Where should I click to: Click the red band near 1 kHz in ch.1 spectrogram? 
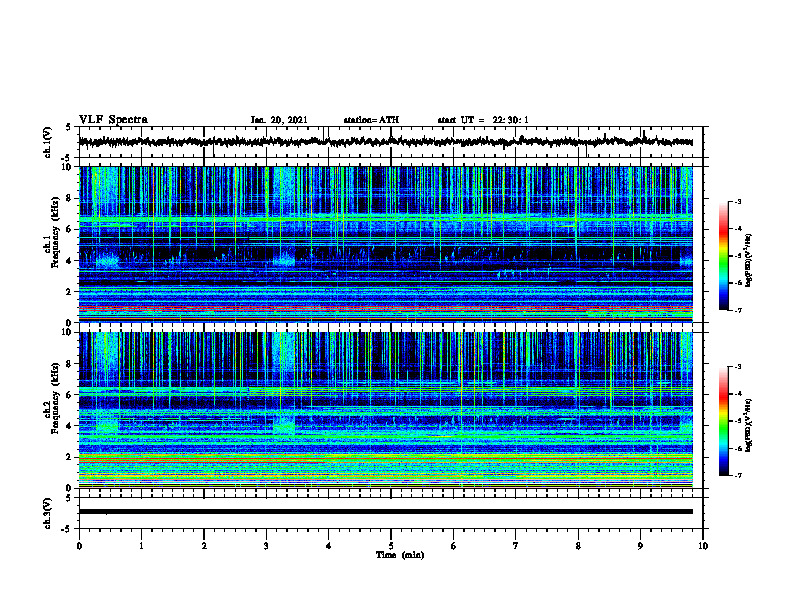[x=385, y=308]
